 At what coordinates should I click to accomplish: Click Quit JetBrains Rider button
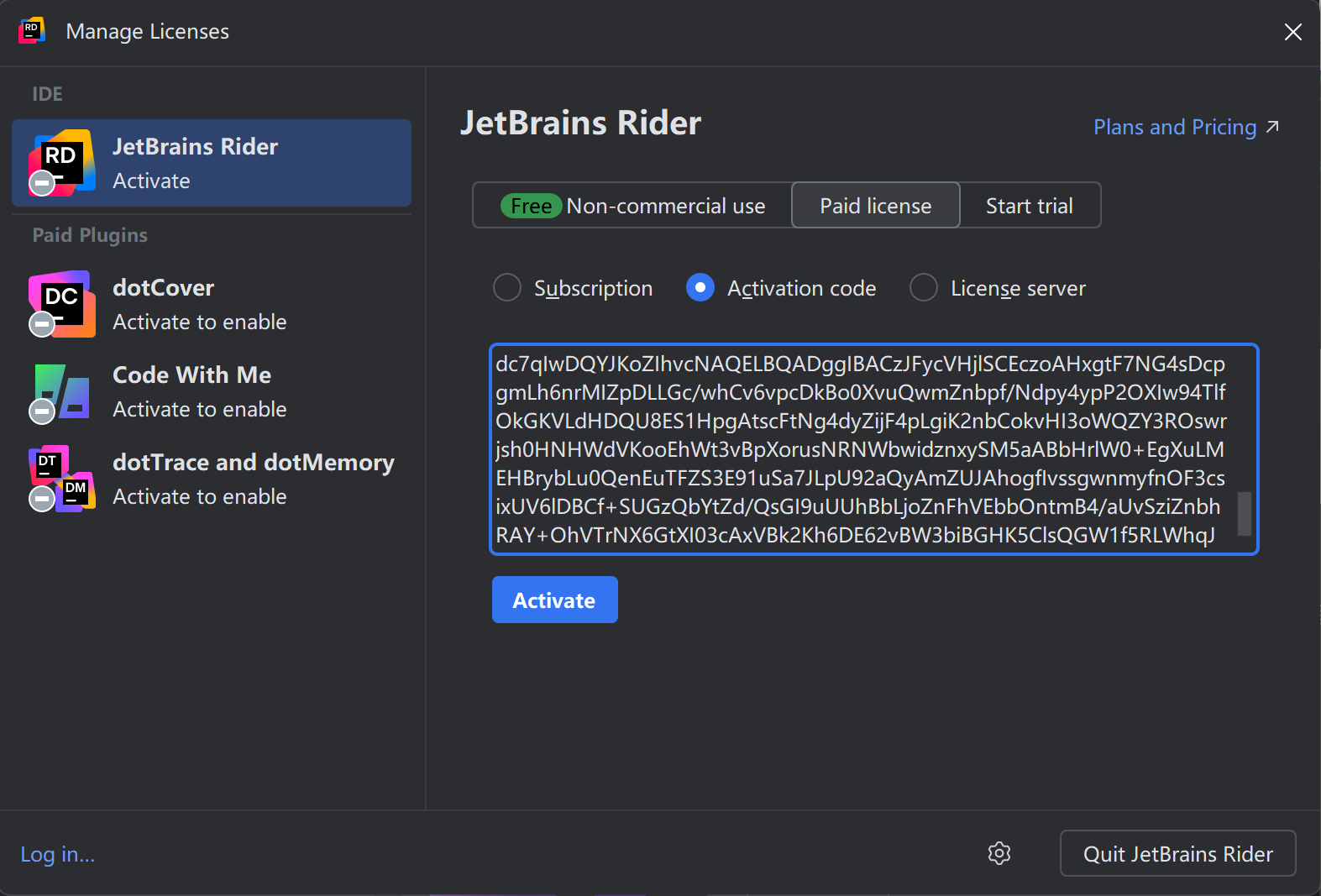pyautogui.click(x=1178, y=853)
